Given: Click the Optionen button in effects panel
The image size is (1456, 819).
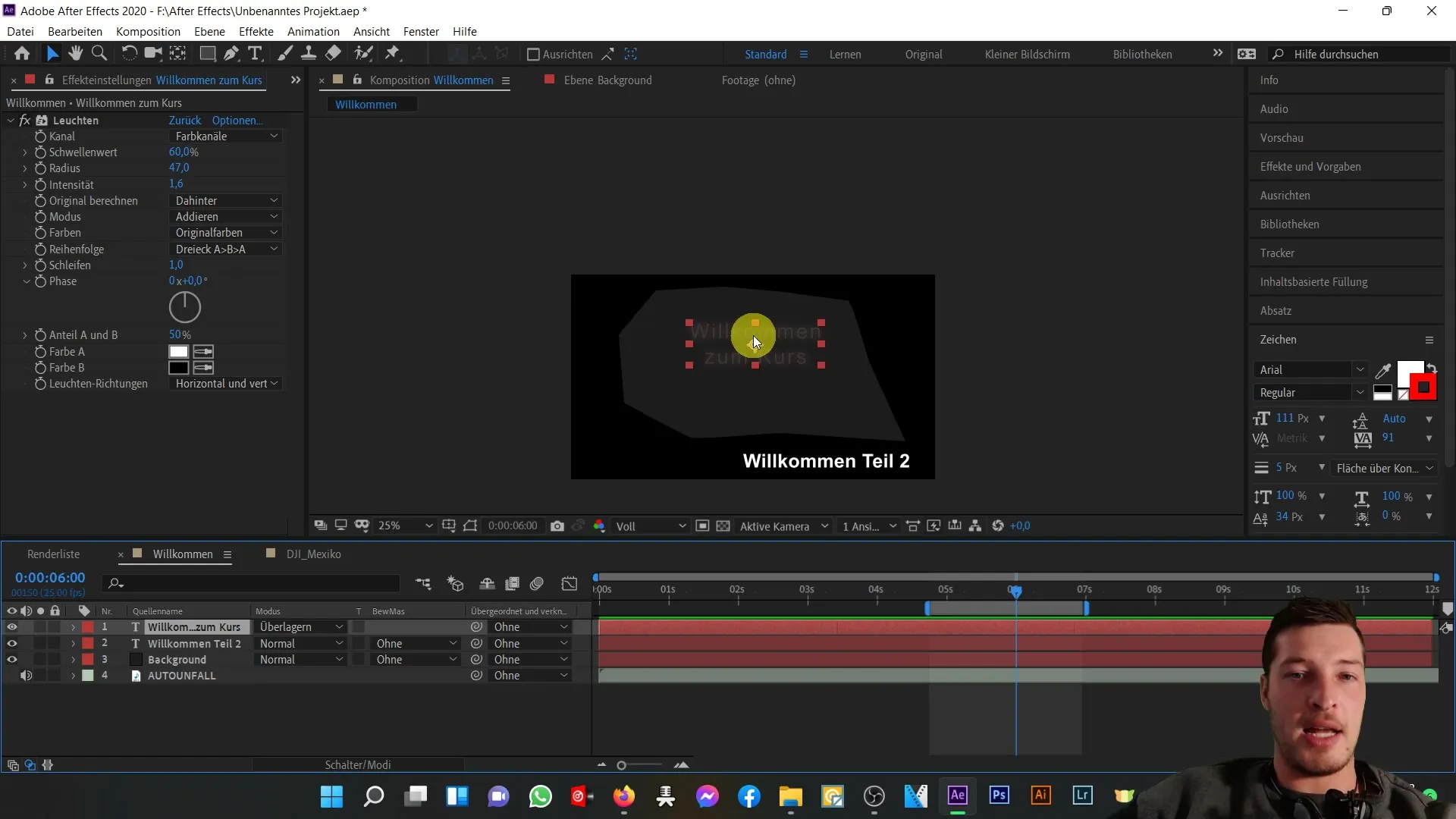Looking at the screenshot, I should pos(237,120).
